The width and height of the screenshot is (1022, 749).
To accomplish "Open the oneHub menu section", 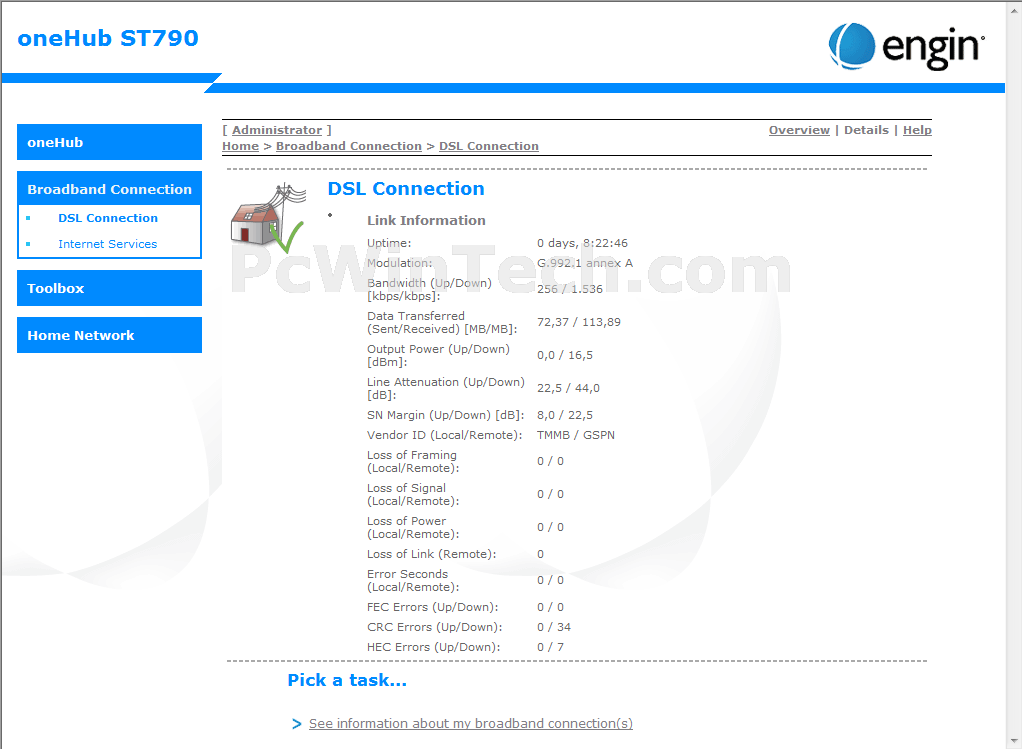I will 110,142.
